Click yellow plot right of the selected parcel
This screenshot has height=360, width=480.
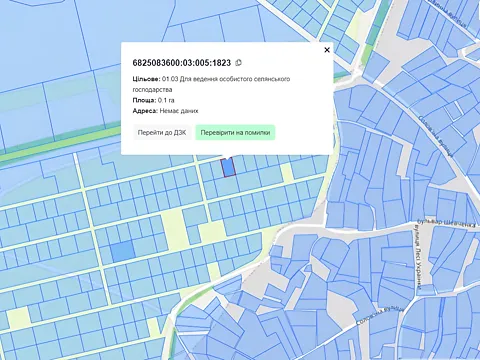point(287,173)
